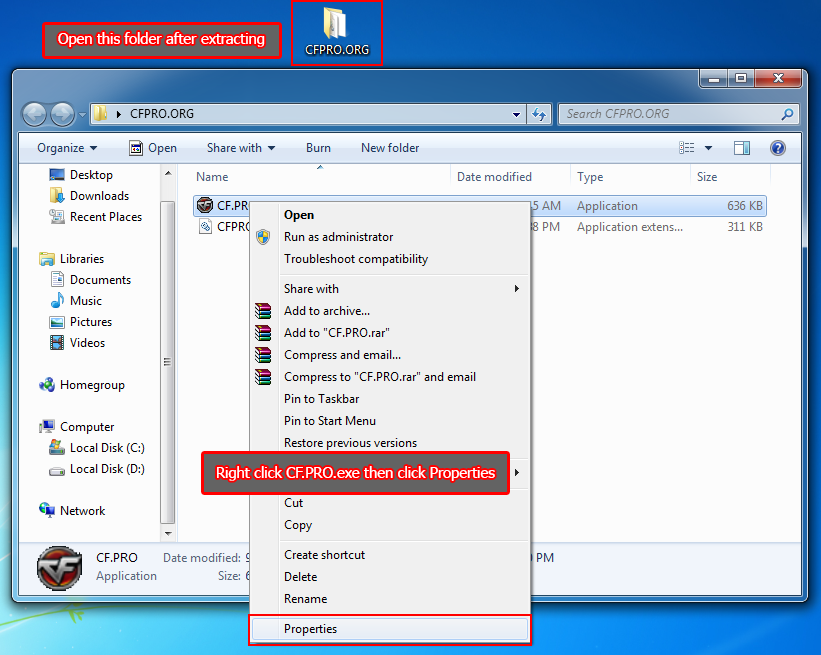Viewport: 821px width, 655px height.
Task: Expand the address bar history dropdown
Action: pyautogui.click(x=516, y=114)
